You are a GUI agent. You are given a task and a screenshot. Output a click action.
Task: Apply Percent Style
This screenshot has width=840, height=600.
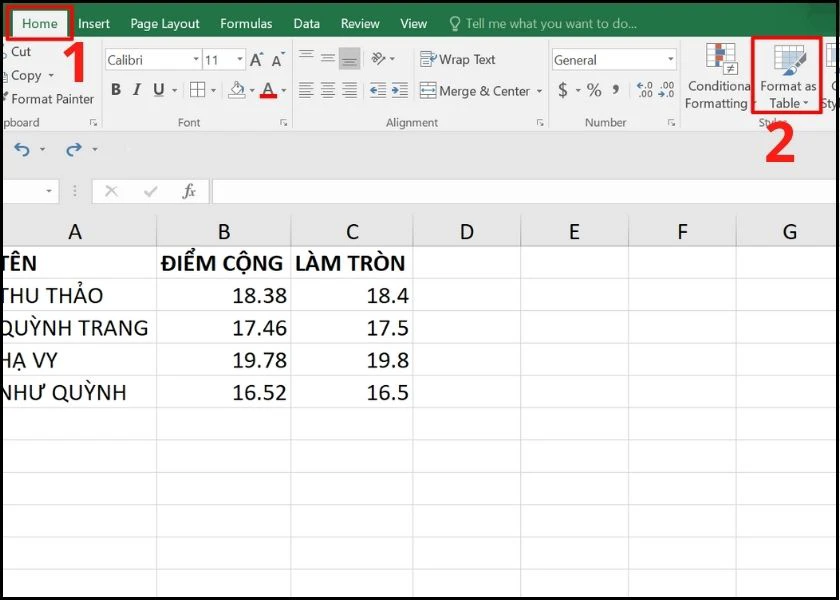(x=594, y=90)
